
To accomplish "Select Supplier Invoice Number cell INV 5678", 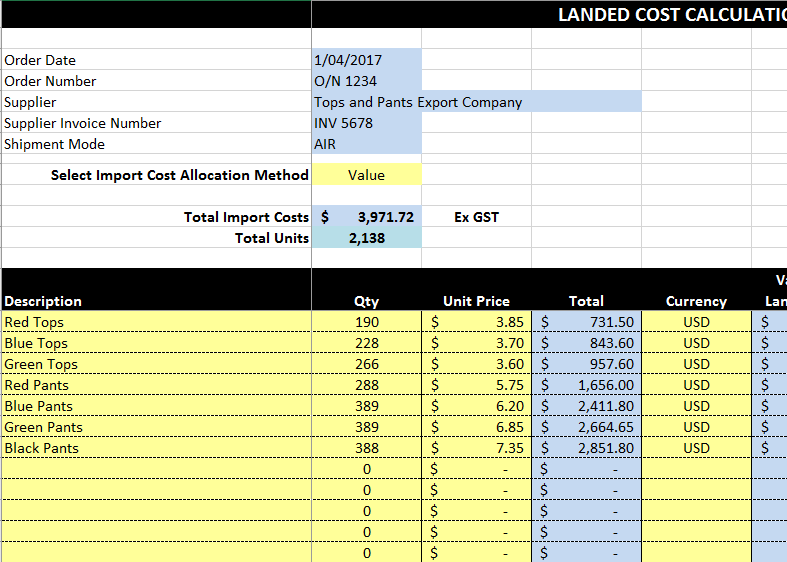I will [x=366, y=123].
